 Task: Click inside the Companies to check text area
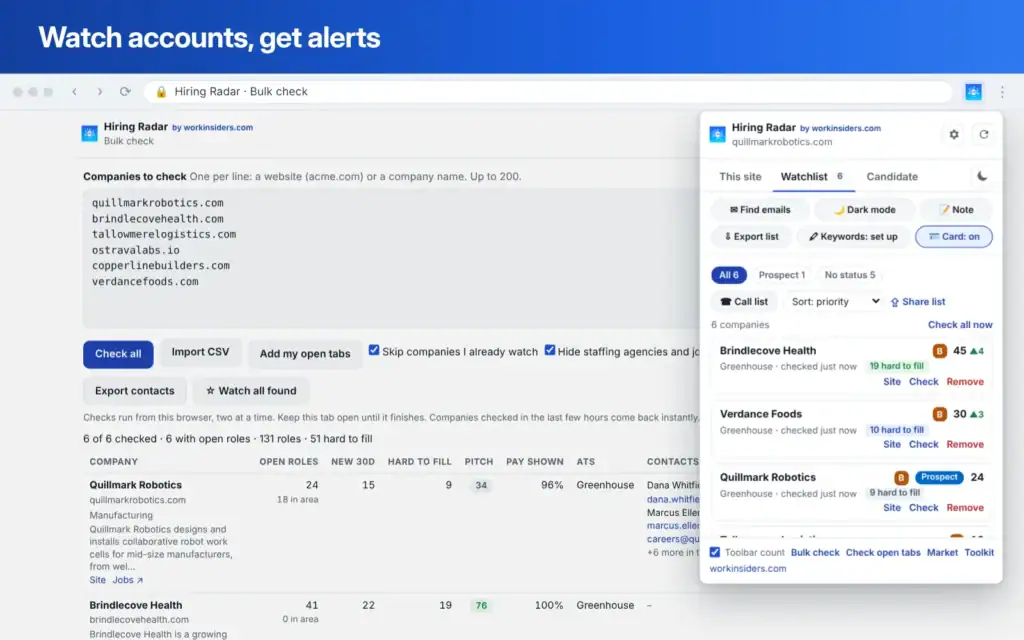[x=391, y=259]
